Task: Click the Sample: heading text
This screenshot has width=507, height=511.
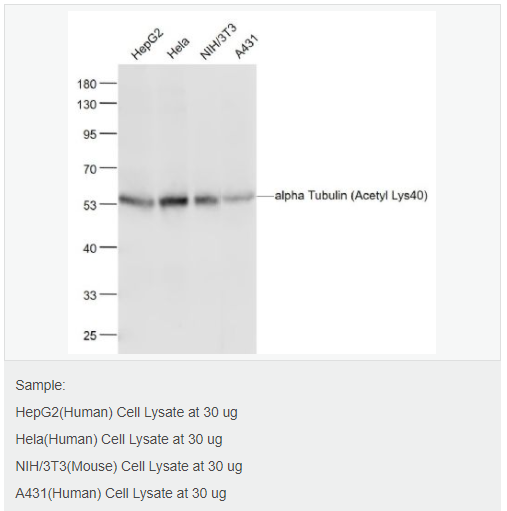Action: pyautogui.click(x=40, y=385)
